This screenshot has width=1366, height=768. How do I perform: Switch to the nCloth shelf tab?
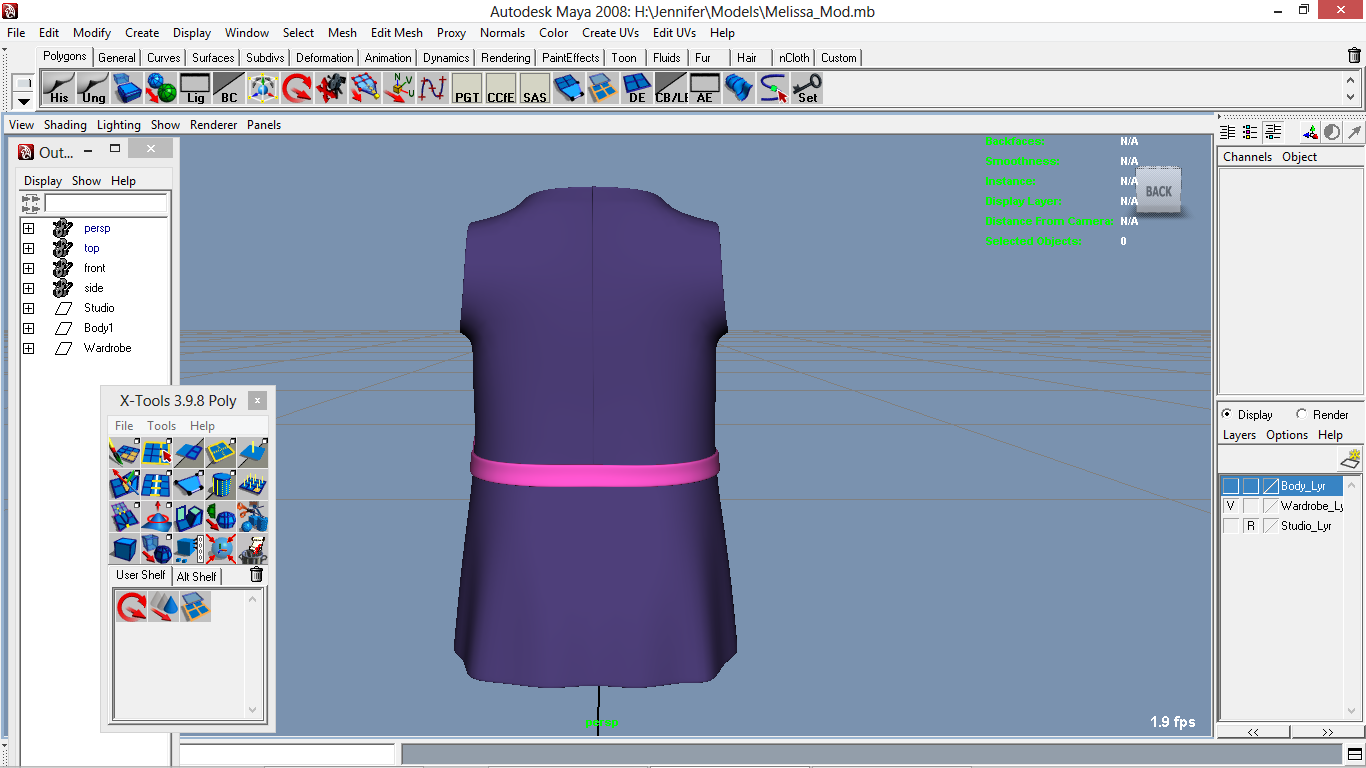tap(794, 58)
